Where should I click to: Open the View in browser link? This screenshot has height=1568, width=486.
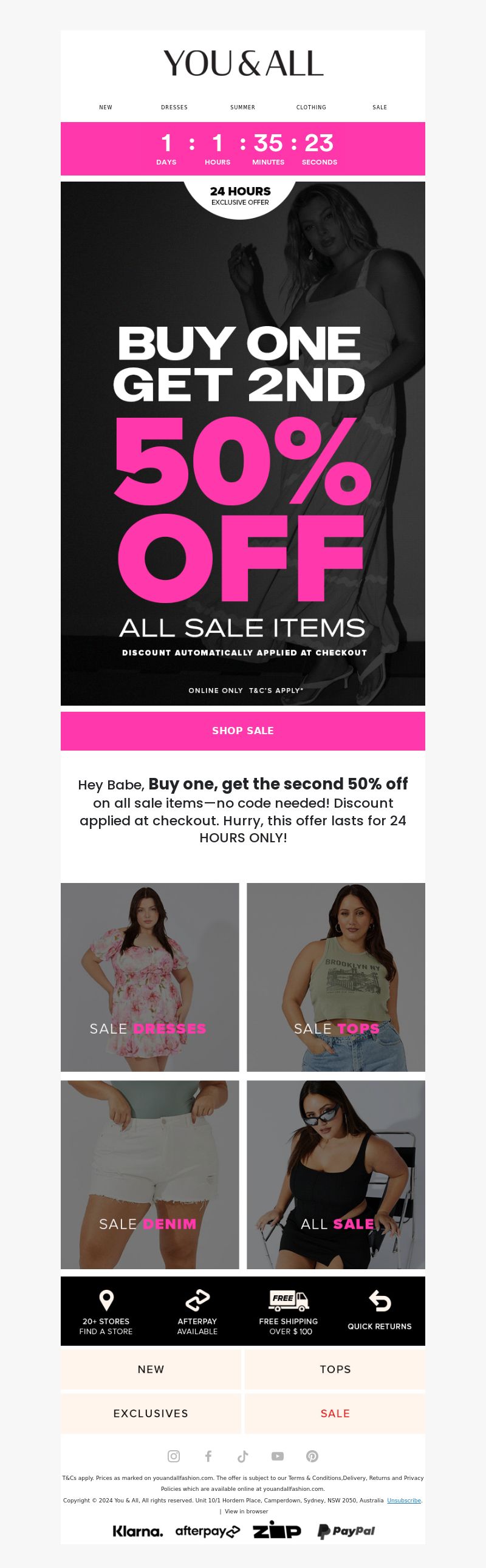pos(246,1512)
